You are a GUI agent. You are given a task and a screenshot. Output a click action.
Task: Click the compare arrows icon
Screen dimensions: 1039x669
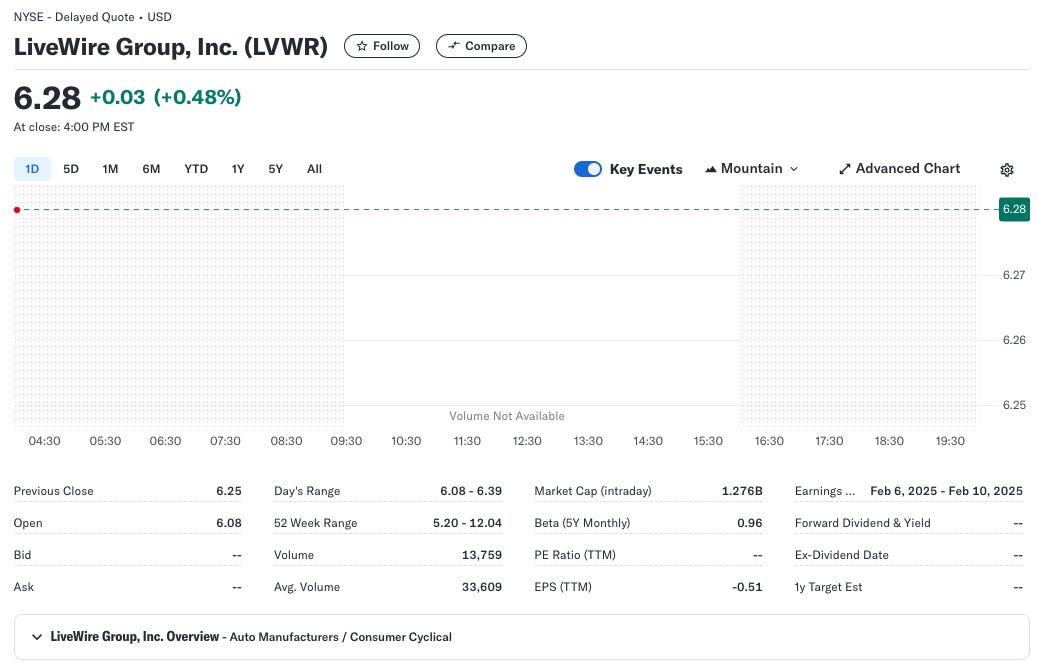click(454, 46)
